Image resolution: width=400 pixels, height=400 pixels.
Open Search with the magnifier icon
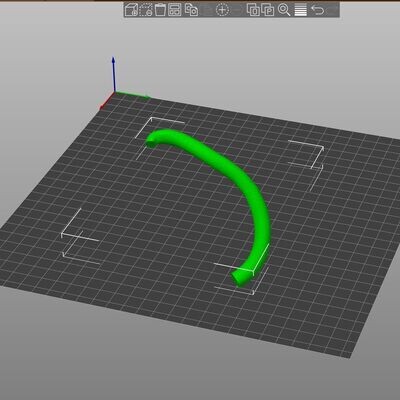point(284,10)
